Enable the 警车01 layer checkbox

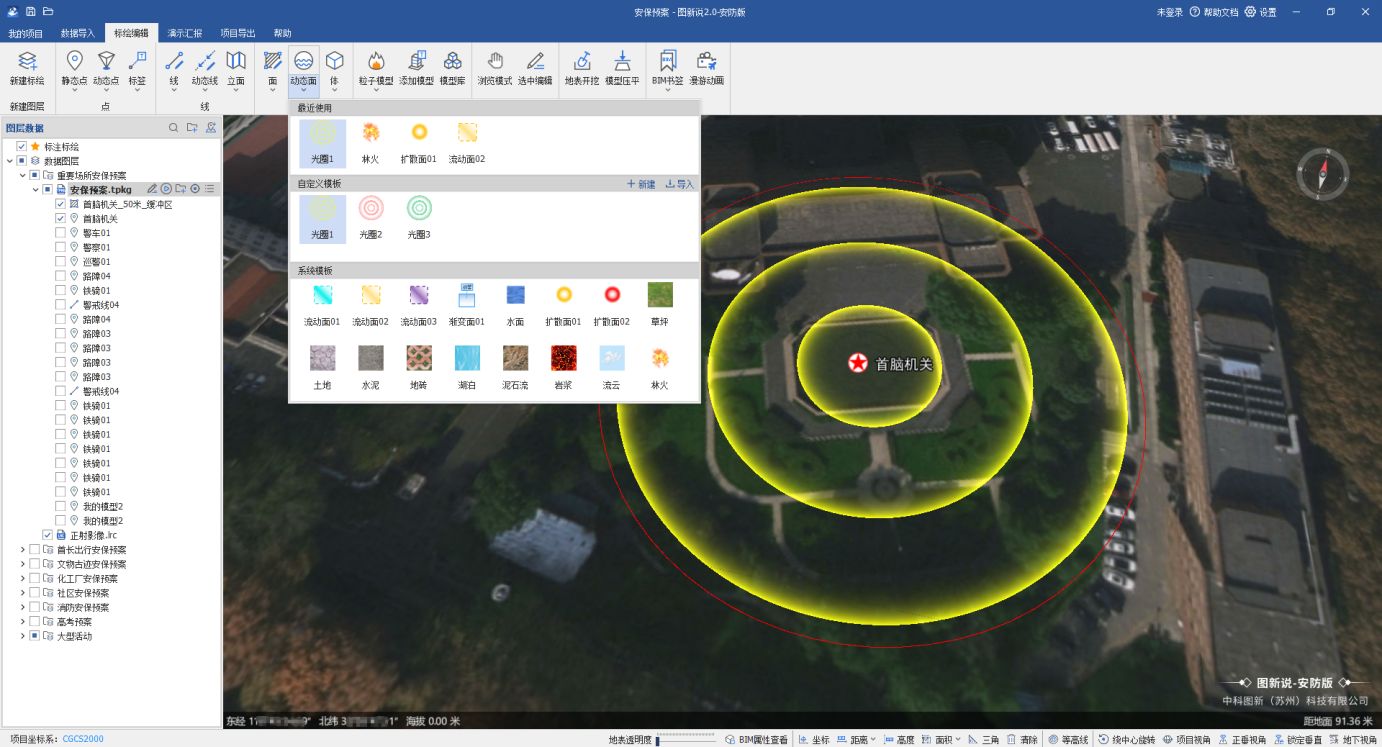[60, 233]
